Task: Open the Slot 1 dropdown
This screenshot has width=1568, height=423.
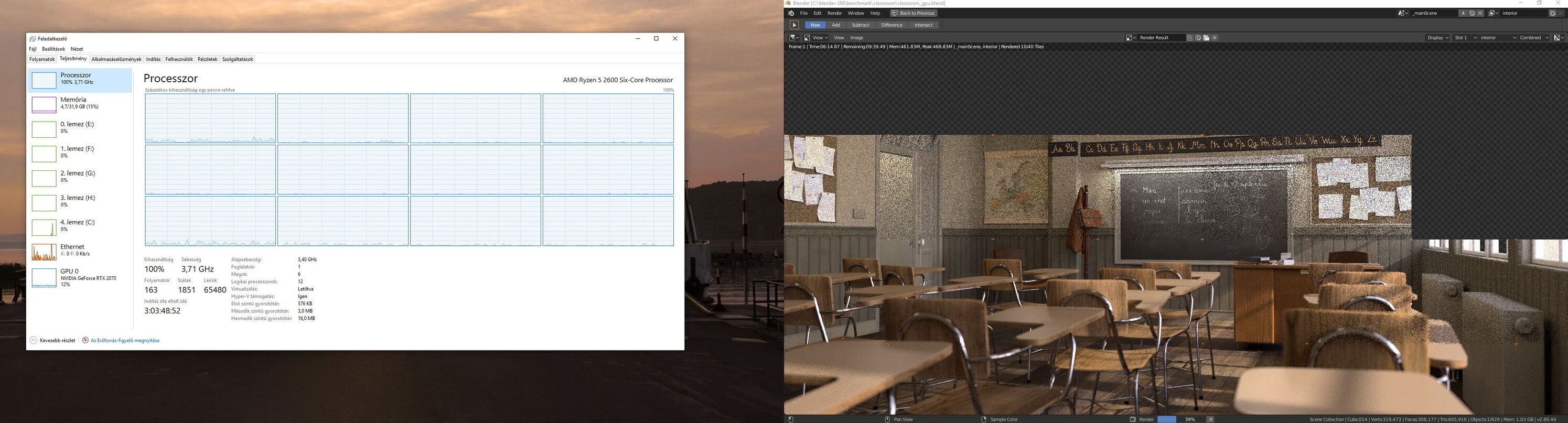Action: (x=1465, y=38)
